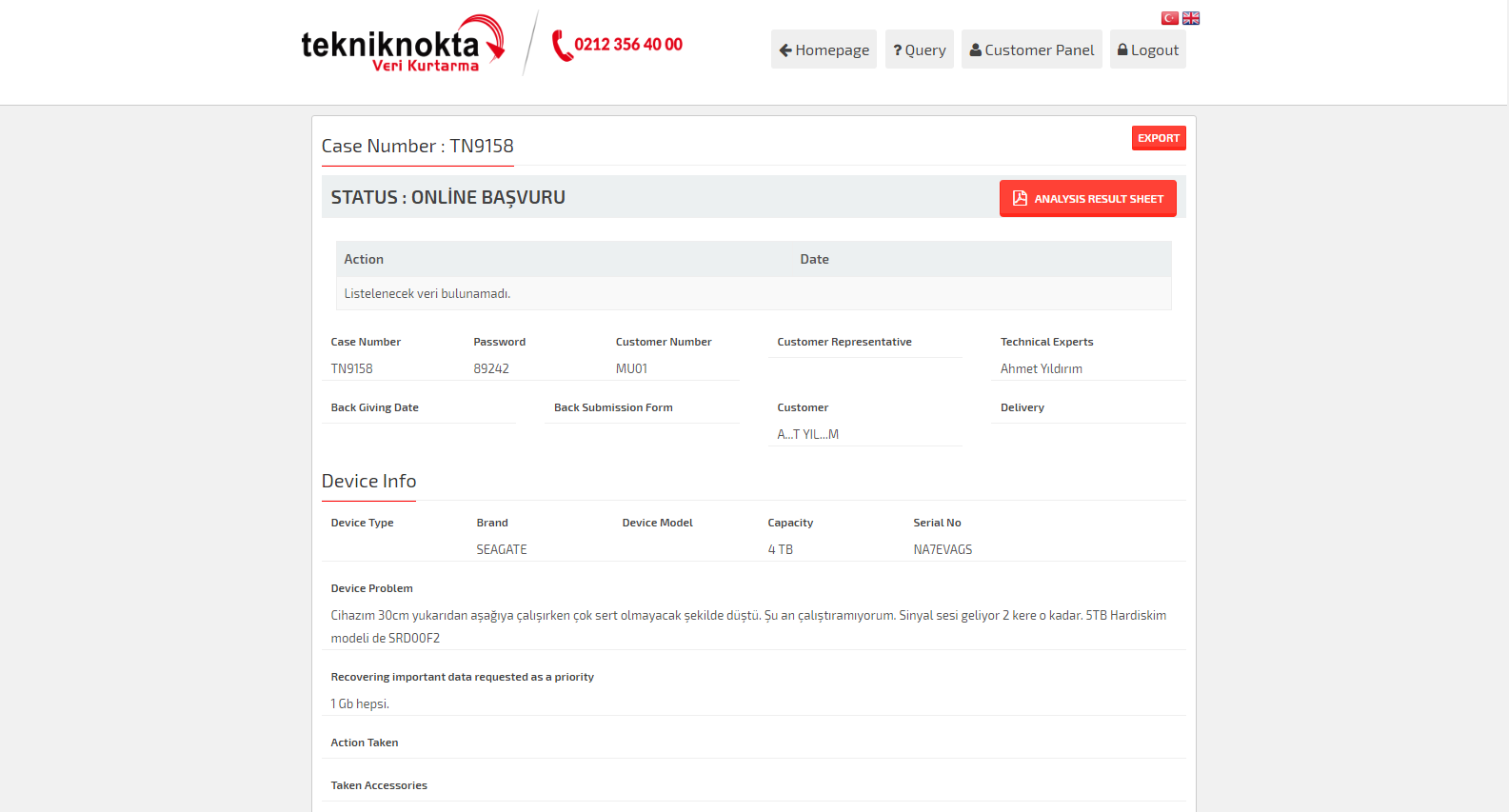Click the Action column header
Viewport: 1509px width, 812px height.
[x=364, y=259]
